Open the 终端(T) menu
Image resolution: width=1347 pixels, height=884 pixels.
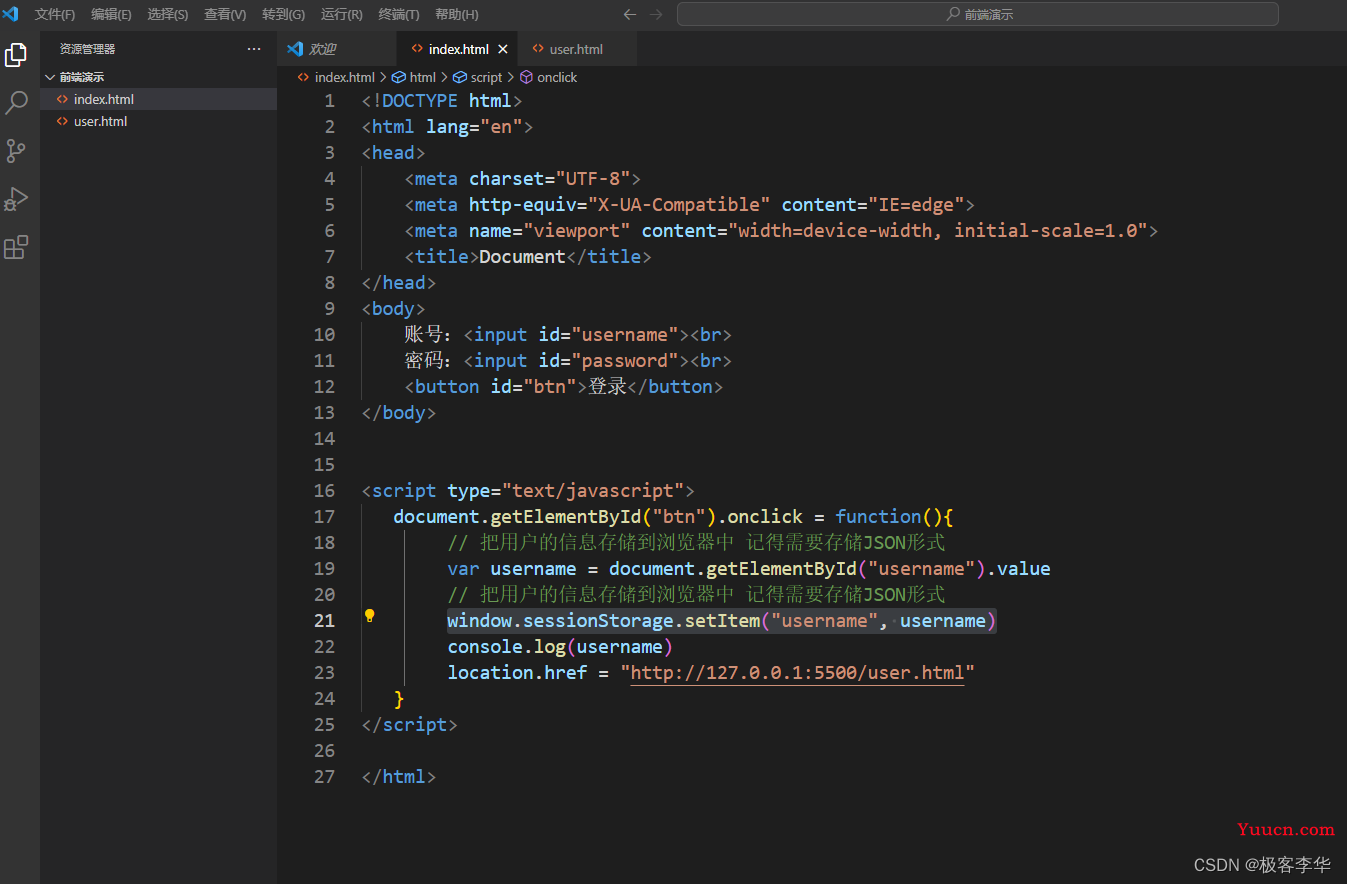[399, 14]
